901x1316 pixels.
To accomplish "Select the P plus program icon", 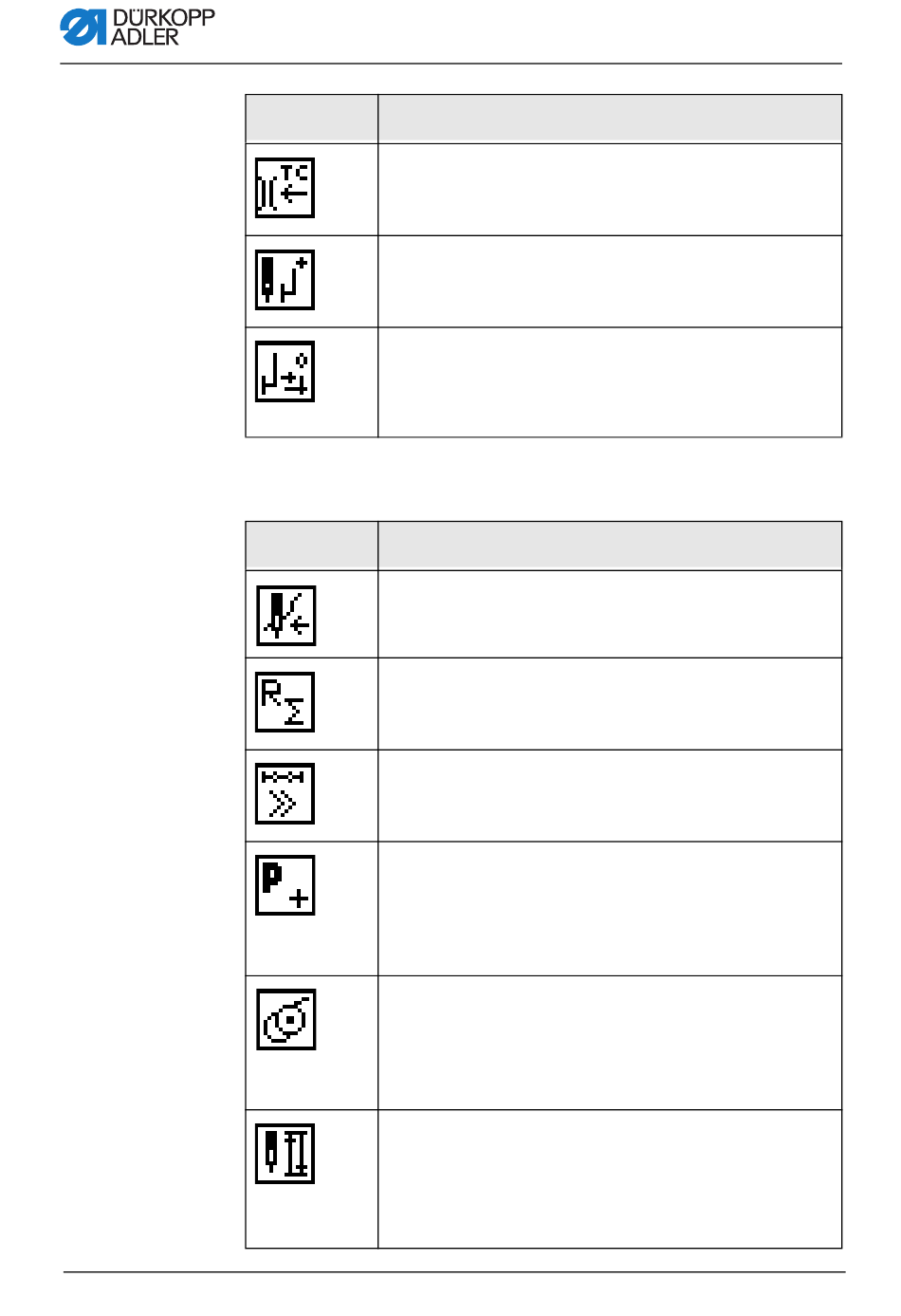I will click(x=285, y=885).
